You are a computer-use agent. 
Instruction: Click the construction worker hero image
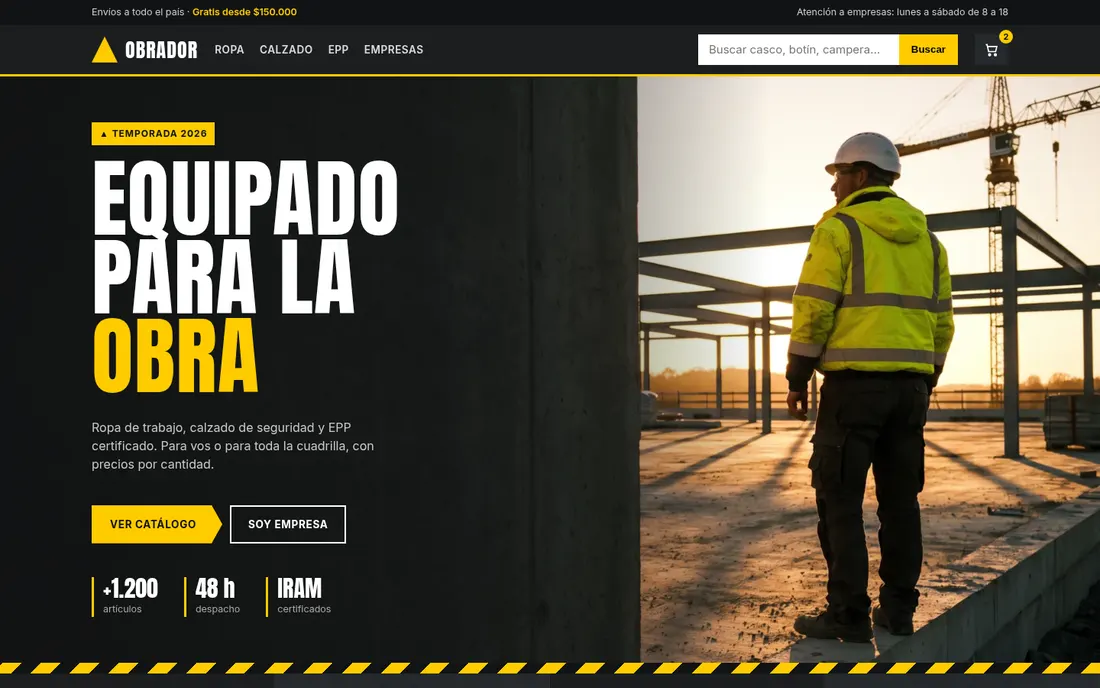[x=869, y=370]
